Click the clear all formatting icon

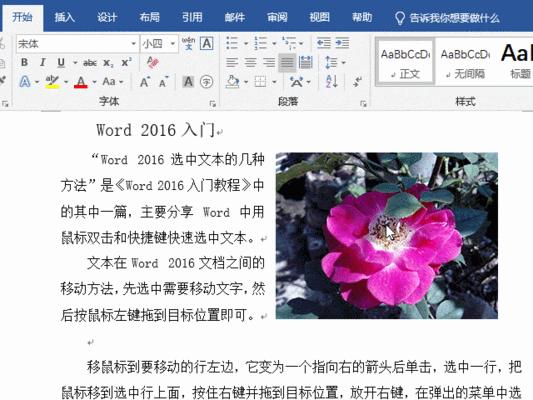[152, 62]
